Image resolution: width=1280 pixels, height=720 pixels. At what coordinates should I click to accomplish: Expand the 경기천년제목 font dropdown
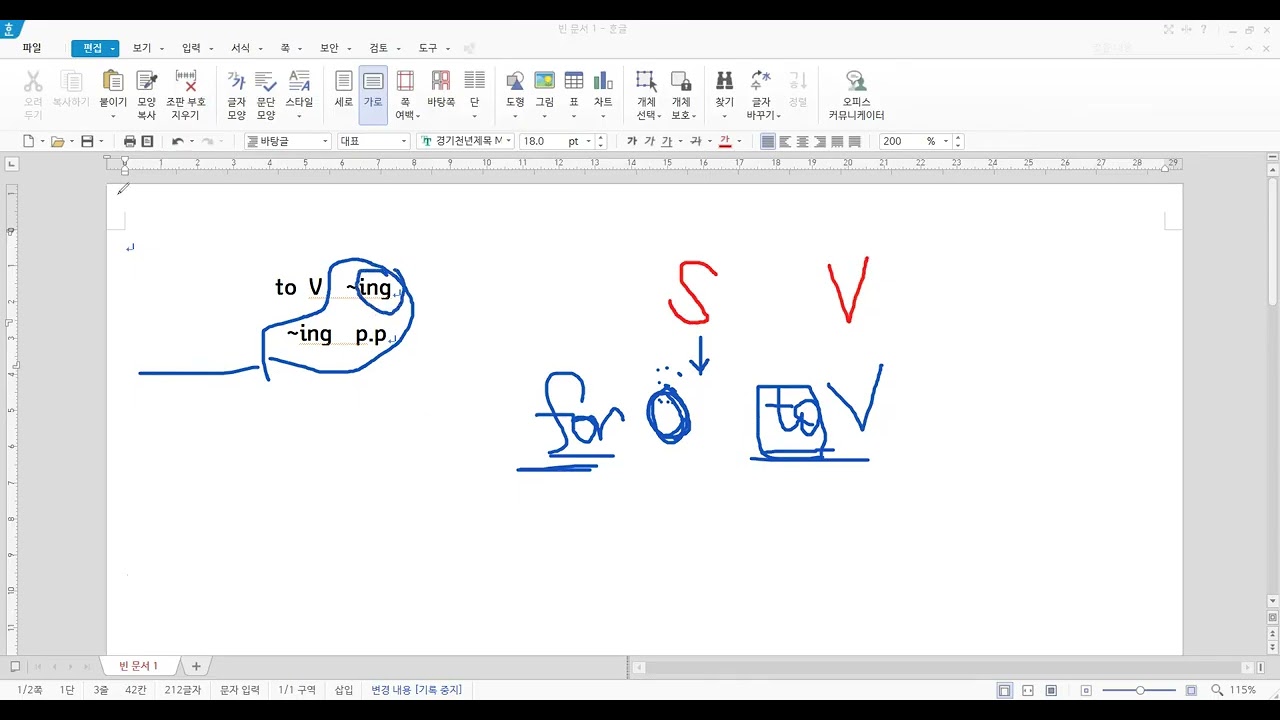coord(509,141)
